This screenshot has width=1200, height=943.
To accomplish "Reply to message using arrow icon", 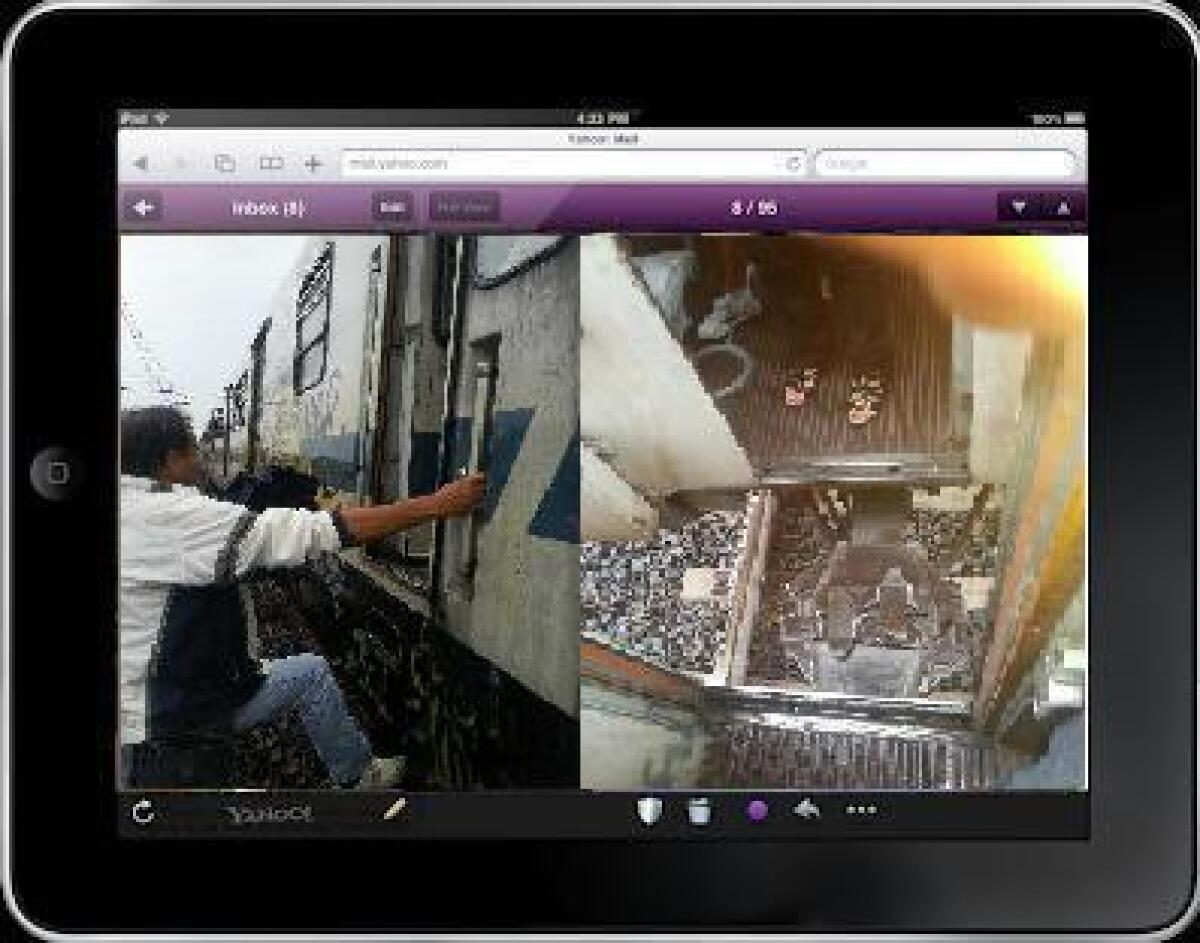I will click(807, 810).
